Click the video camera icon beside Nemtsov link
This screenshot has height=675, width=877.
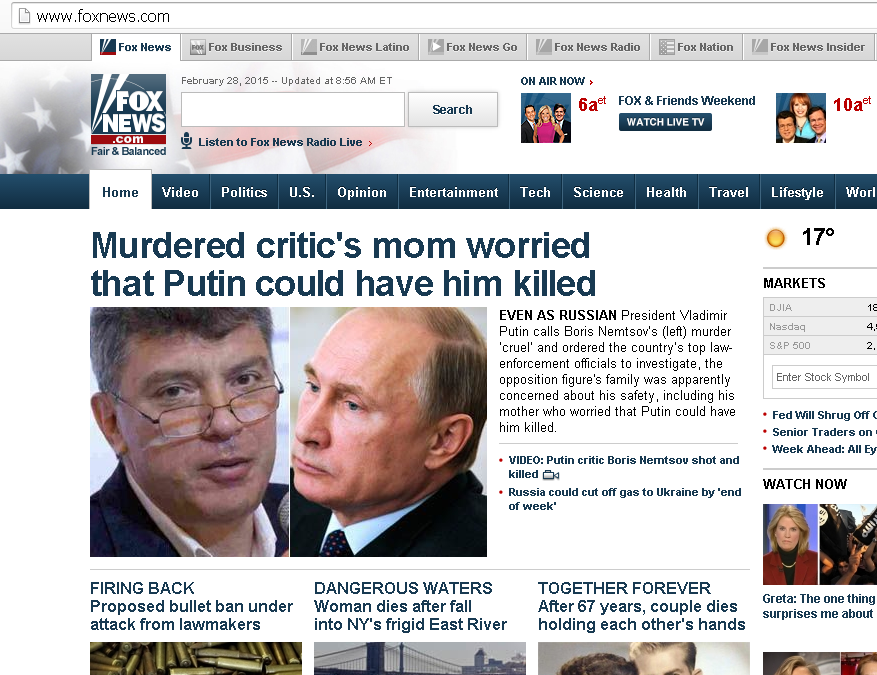coord(551,475)
